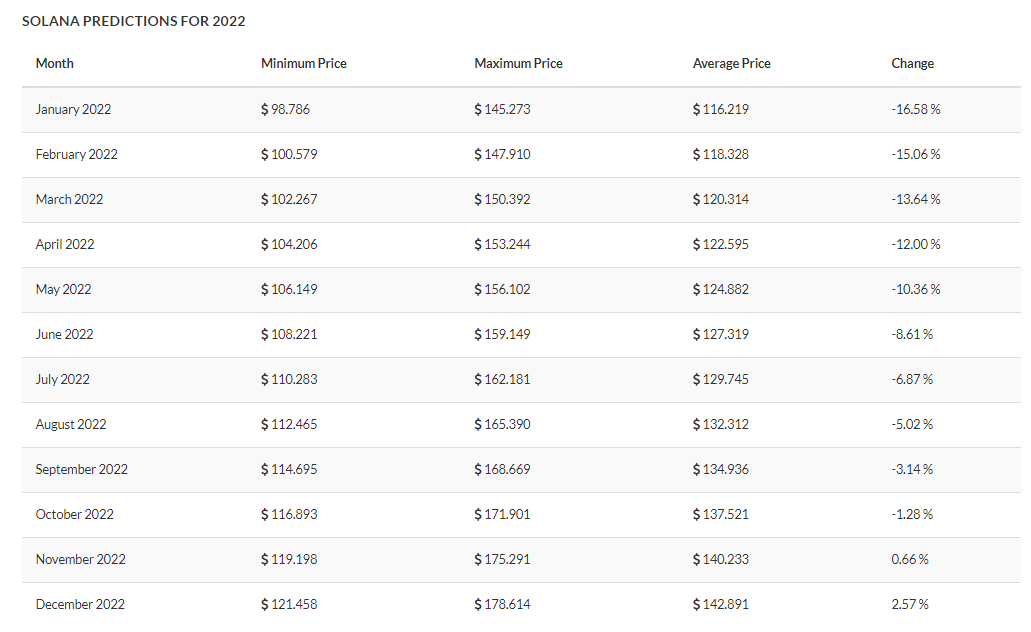Click the 2.57 % change value
Viewport: 1031px width, 632px height.
tap(910, 604)
